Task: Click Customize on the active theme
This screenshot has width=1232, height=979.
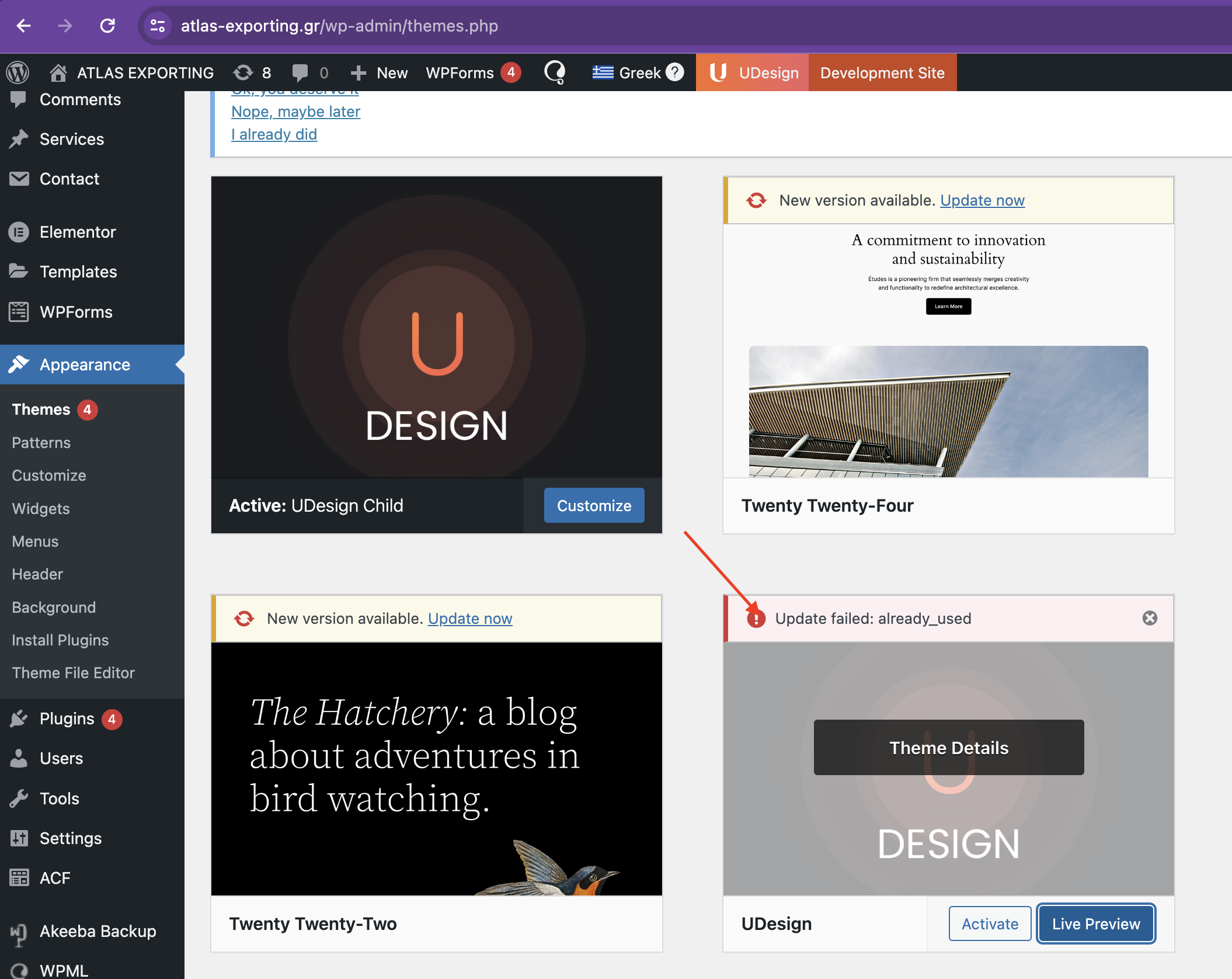Action: click(x=594, y=505)
